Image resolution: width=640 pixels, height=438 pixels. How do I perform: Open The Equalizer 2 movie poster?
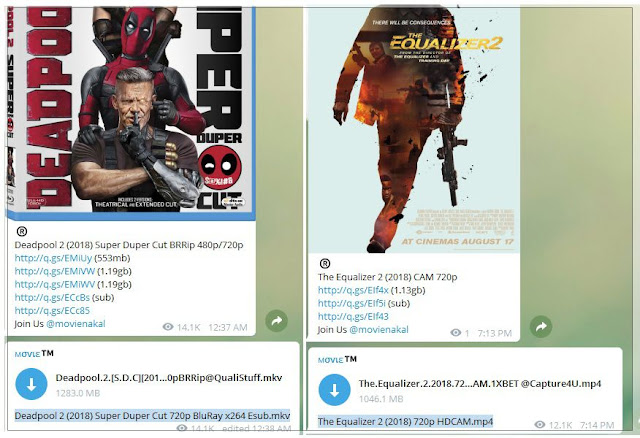pos(413,130)
